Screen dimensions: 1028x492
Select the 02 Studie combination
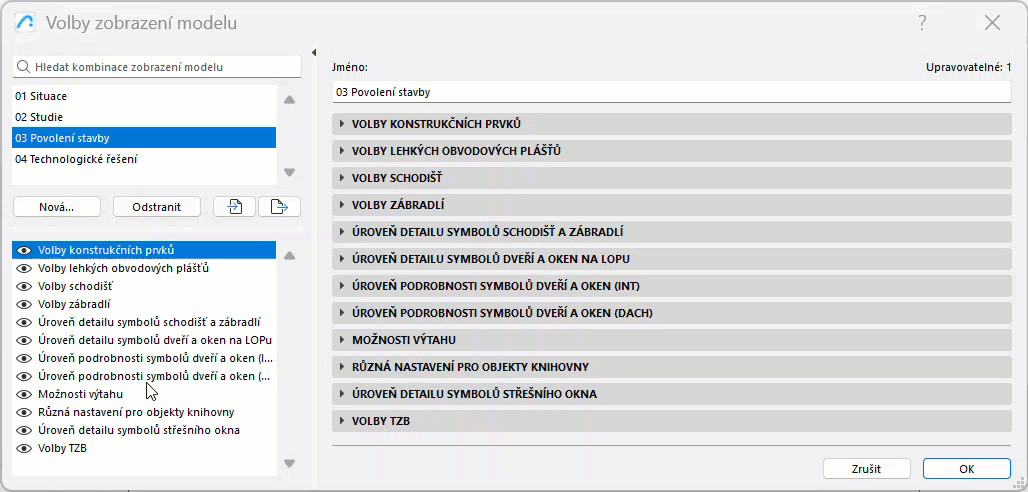point(144,117)
